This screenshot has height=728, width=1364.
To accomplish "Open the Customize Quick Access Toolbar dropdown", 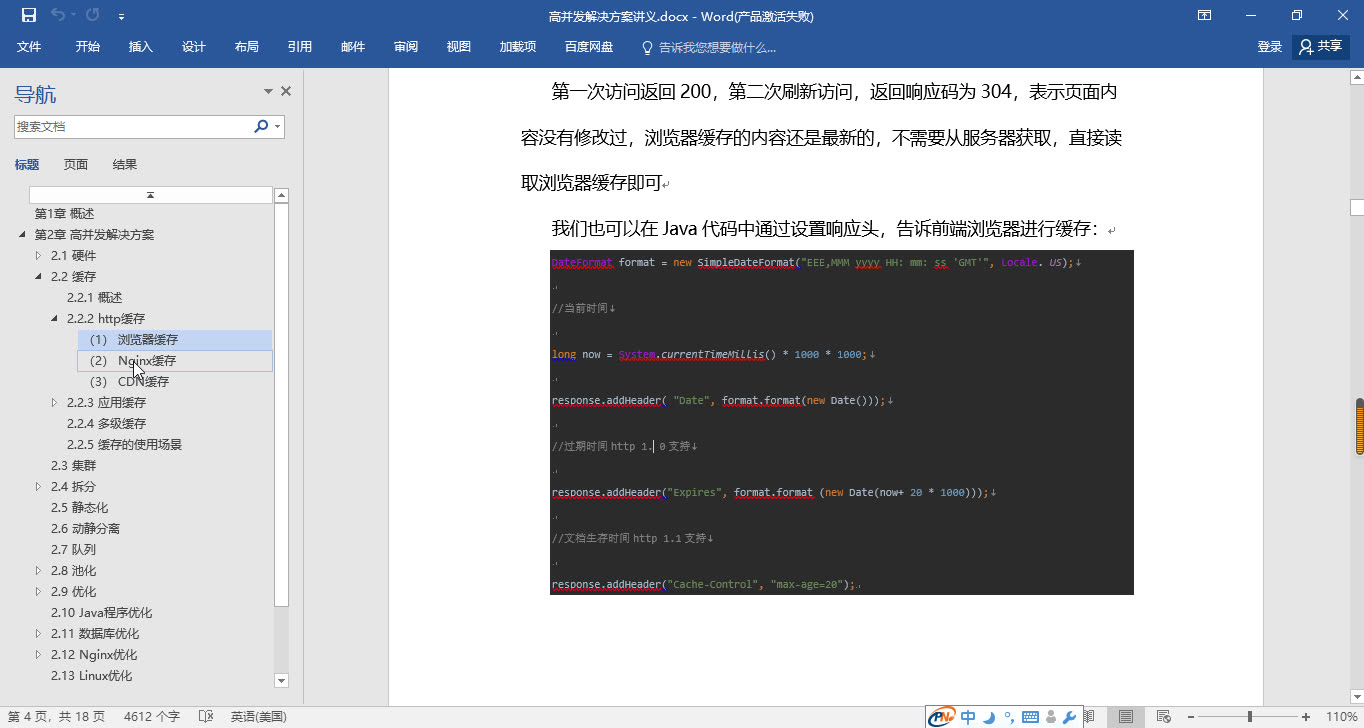I will [x=121, y=16].
